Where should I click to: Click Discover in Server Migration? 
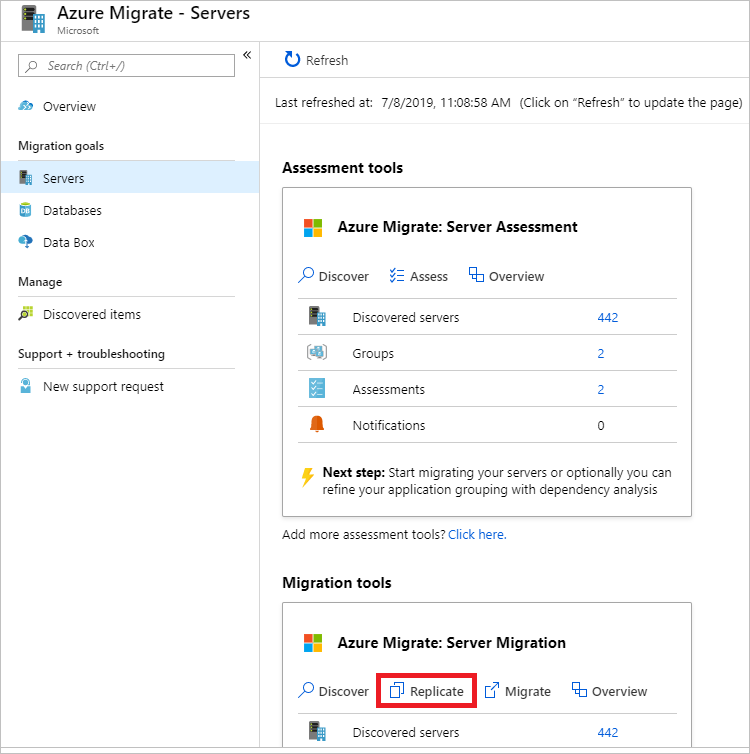tap(333, 691)
